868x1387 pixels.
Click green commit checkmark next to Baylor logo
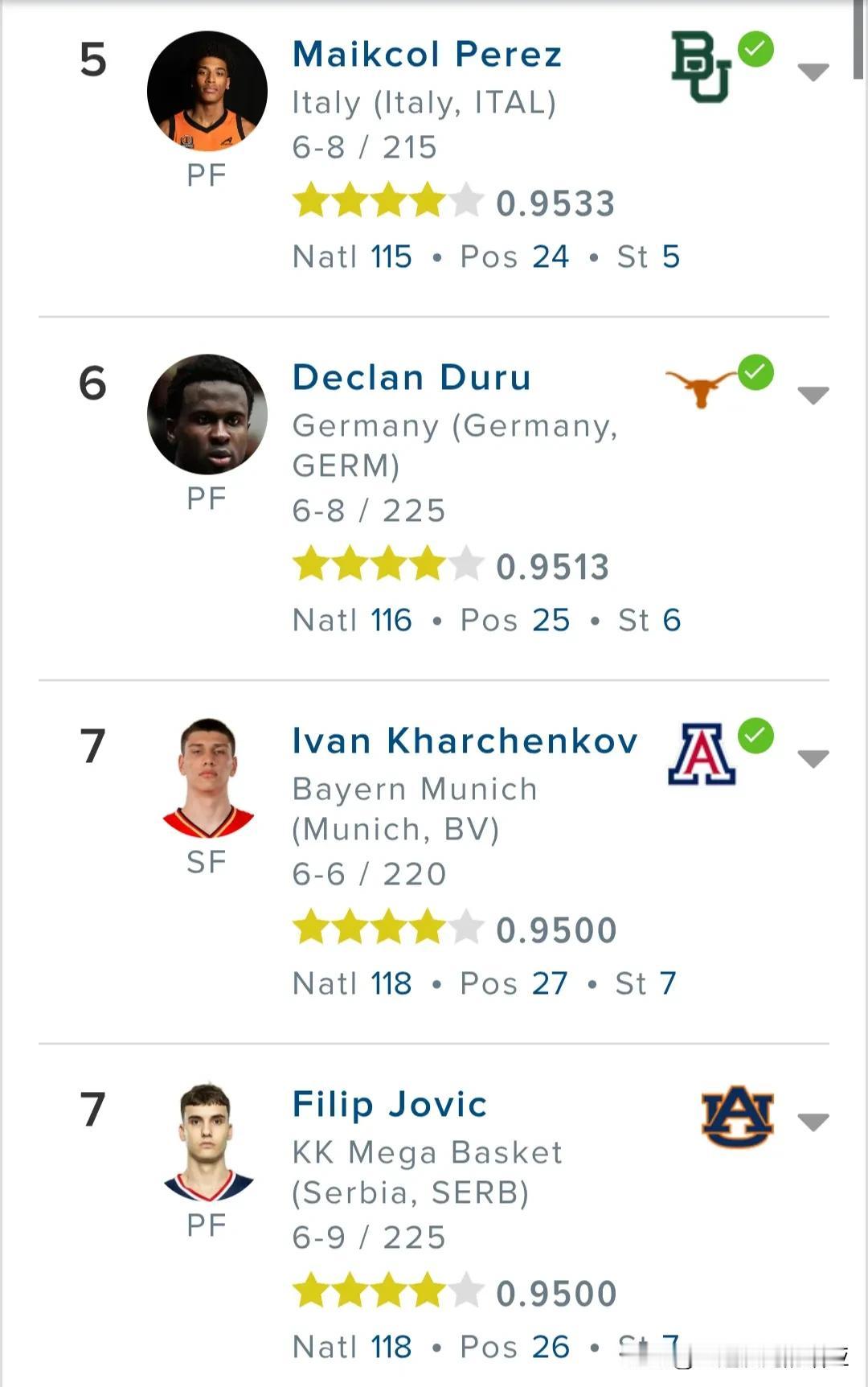click(x=755, y=50)
